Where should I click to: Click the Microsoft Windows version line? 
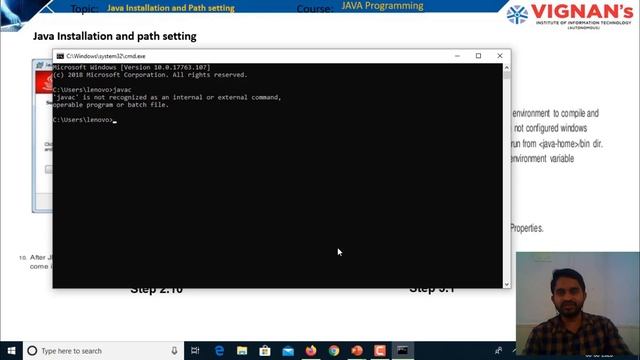tap(131, 67)
